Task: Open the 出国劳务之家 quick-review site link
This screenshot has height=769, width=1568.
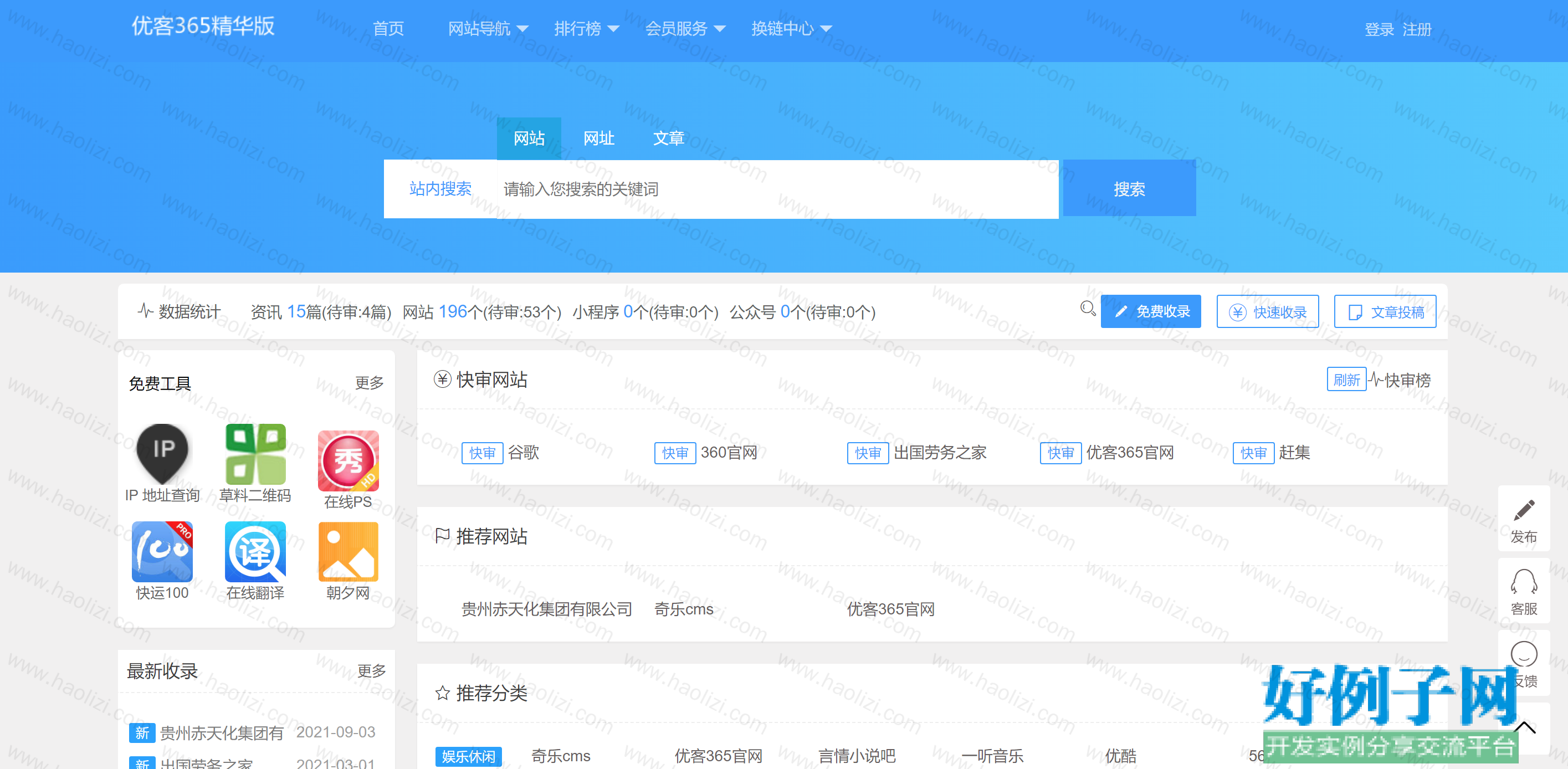Action: click(x=940, y=453)
